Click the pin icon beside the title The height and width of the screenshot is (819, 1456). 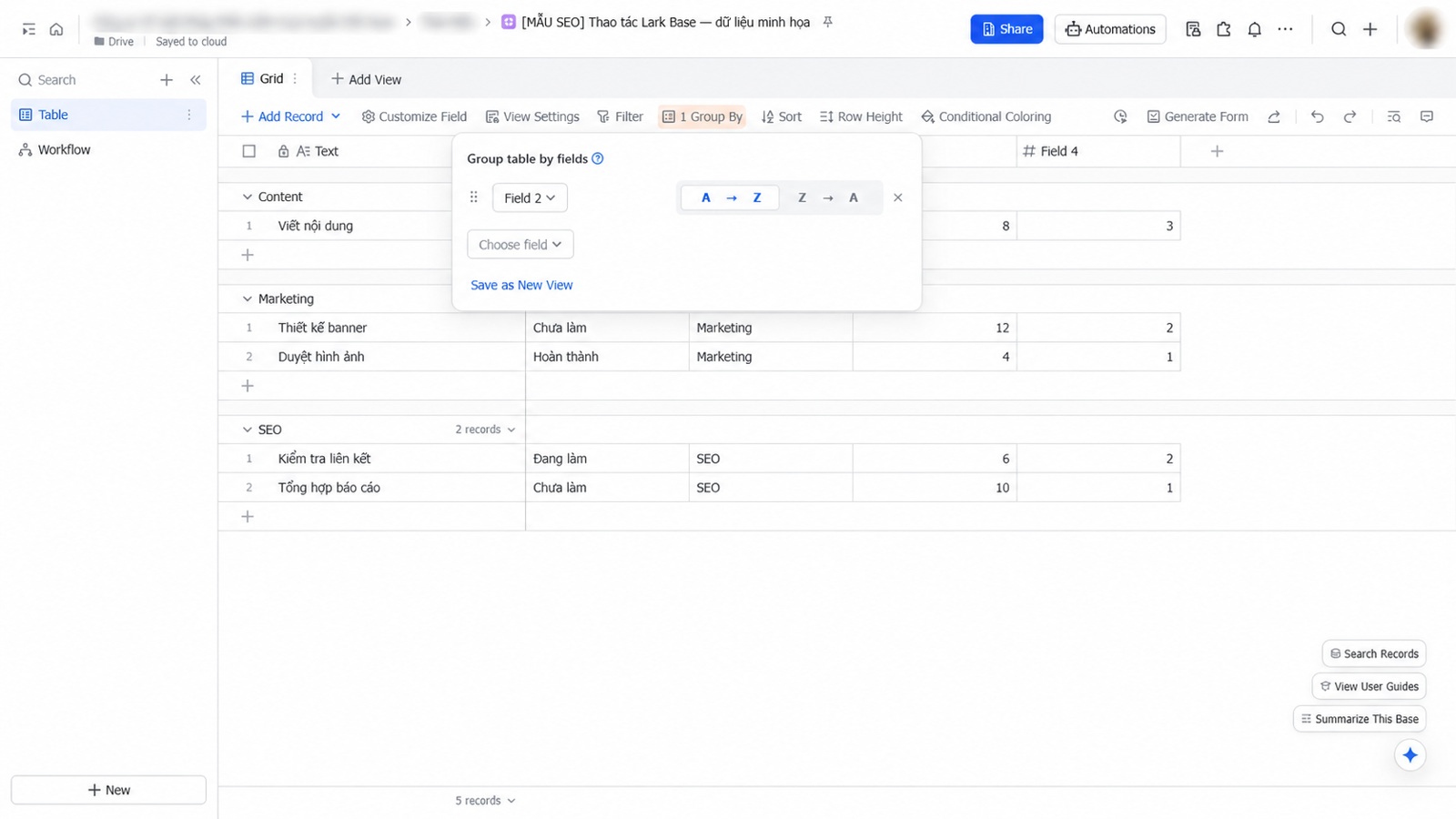[x=827, y=22]
